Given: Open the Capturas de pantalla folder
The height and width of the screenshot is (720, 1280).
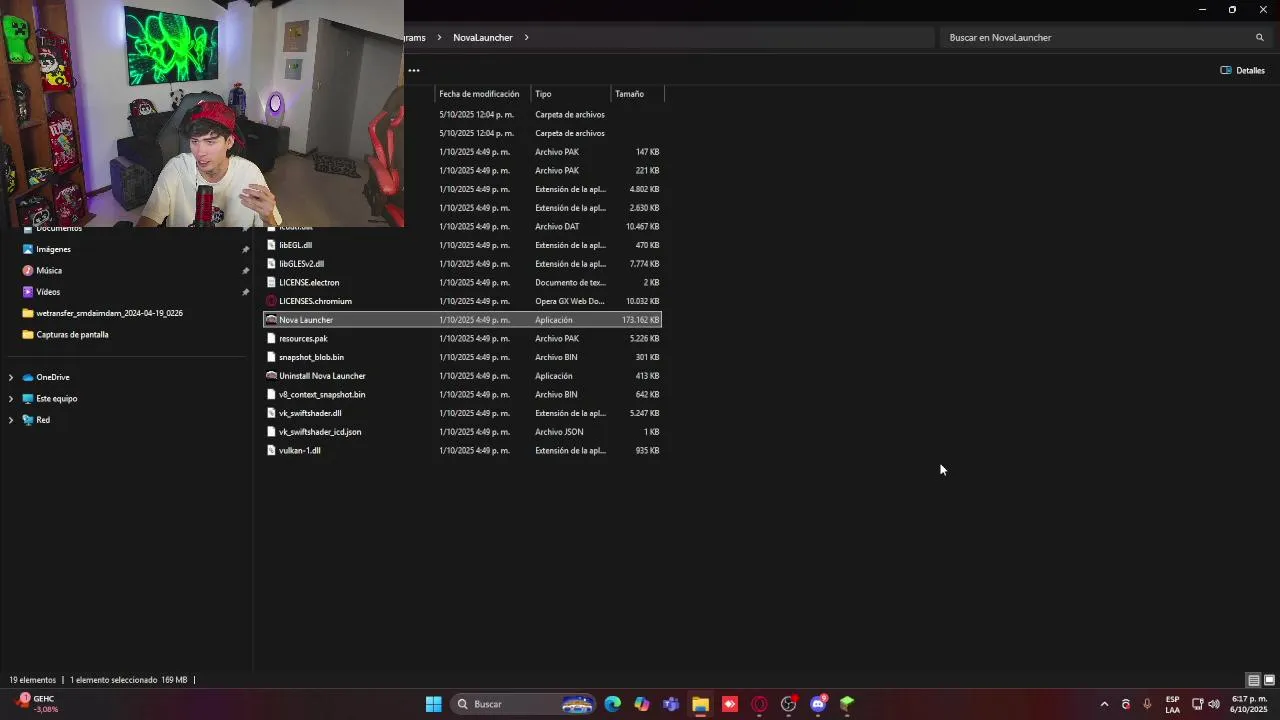Looking at the screenshot, I should click(72, 335).
